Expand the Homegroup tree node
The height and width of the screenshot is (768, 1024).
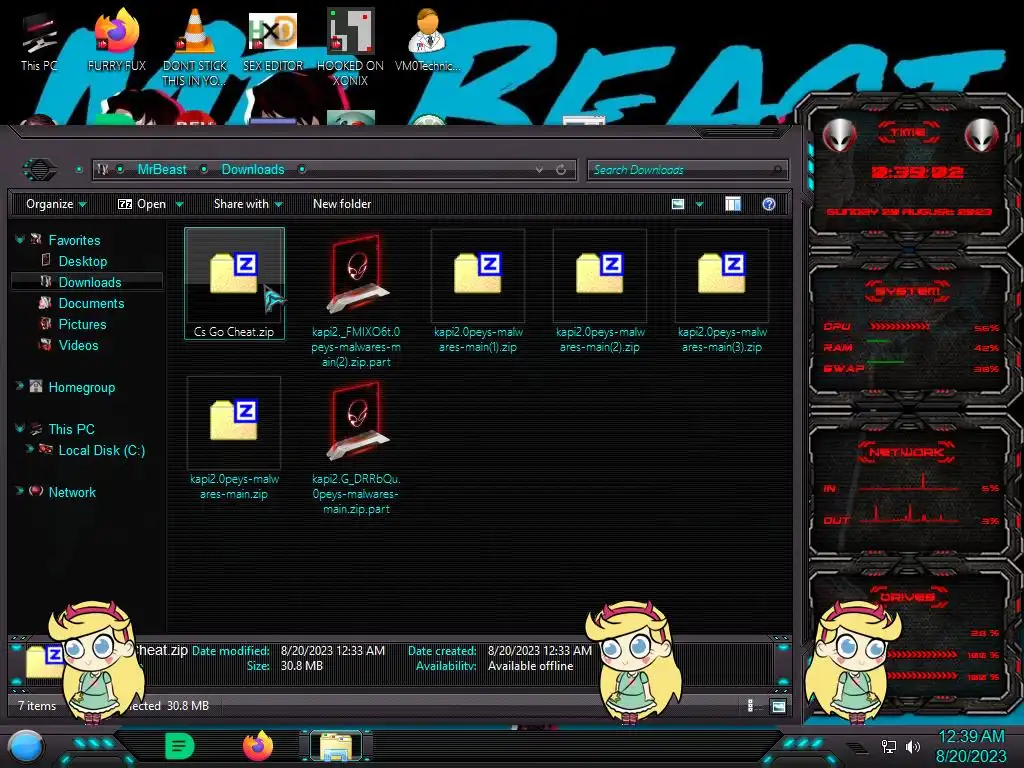(20, 386)
